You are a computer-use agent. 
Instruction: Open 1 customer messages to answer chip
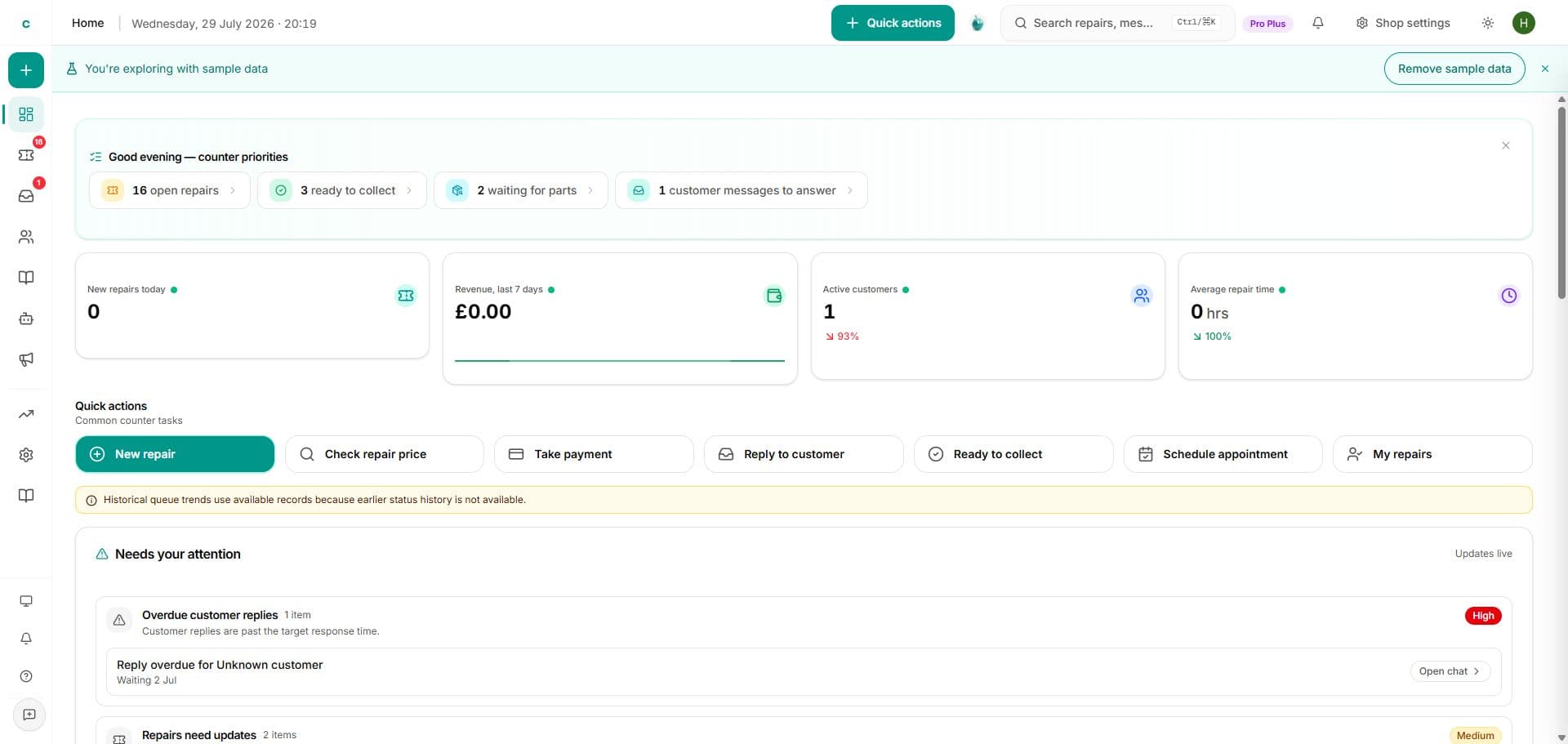click(742, 190)
